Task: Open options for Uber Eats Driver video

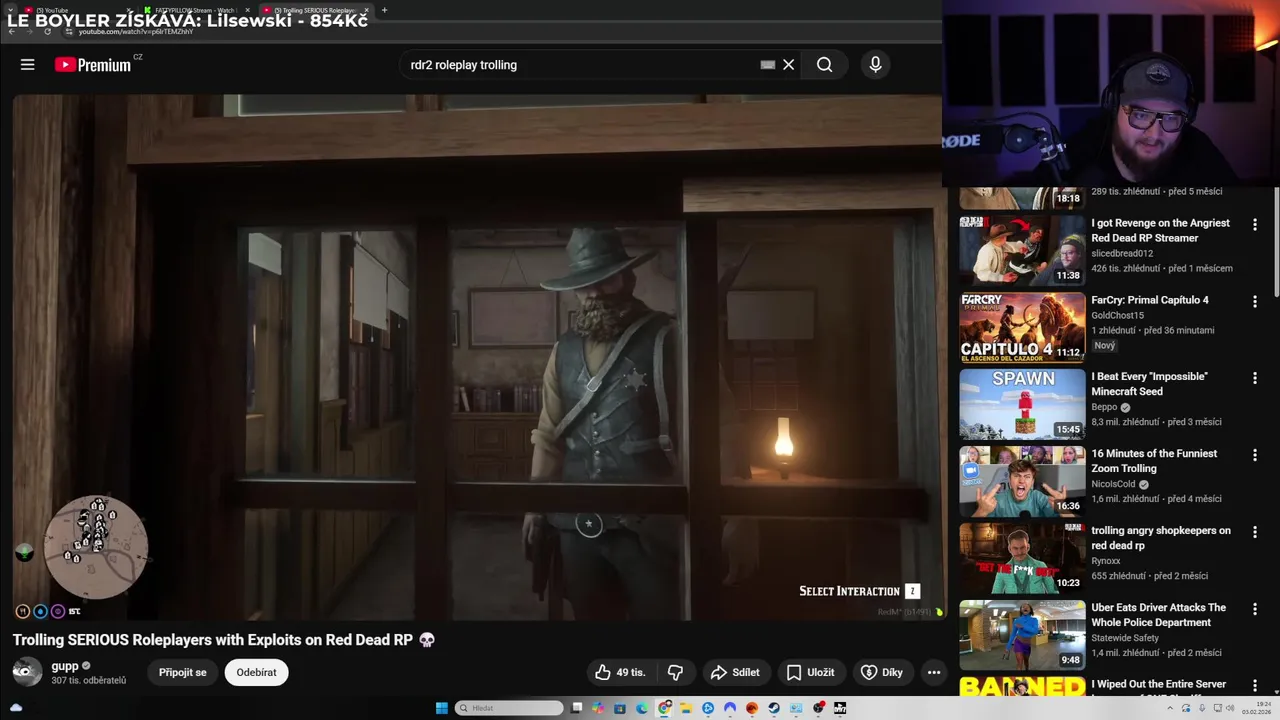Action: (x=1254, y=609)
